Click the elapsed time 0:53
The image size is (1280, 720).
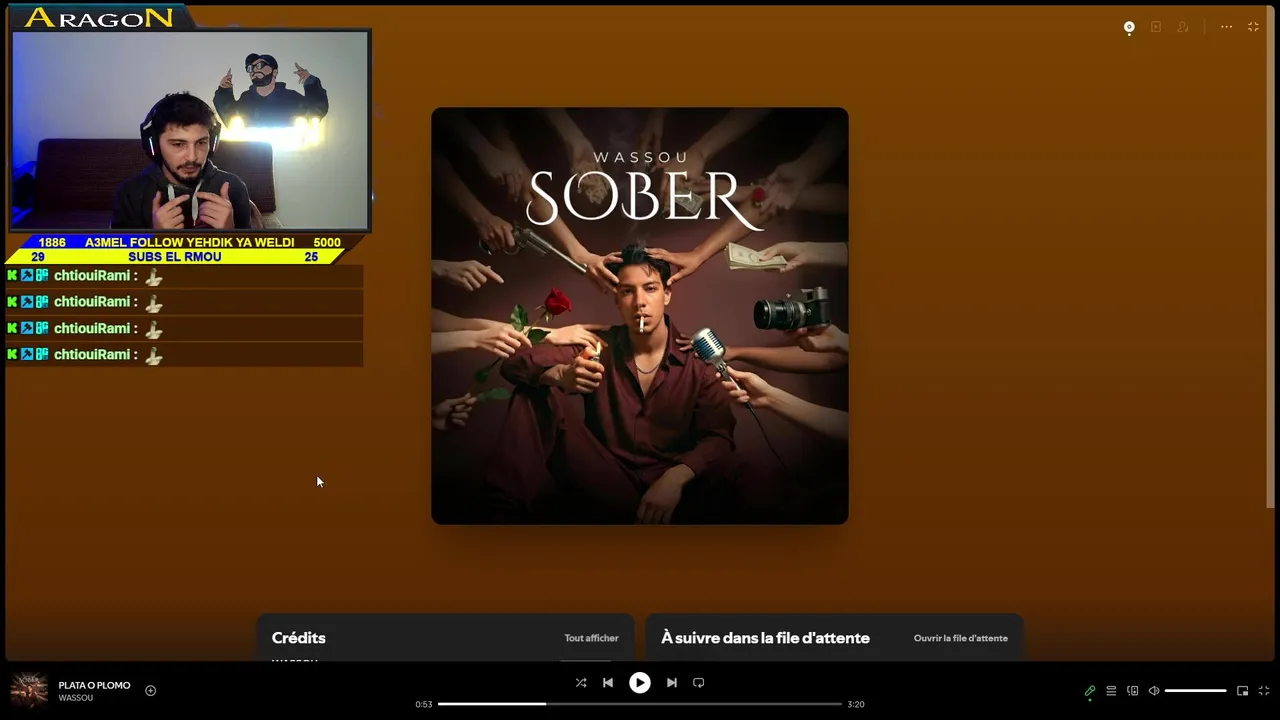[424, 704]
